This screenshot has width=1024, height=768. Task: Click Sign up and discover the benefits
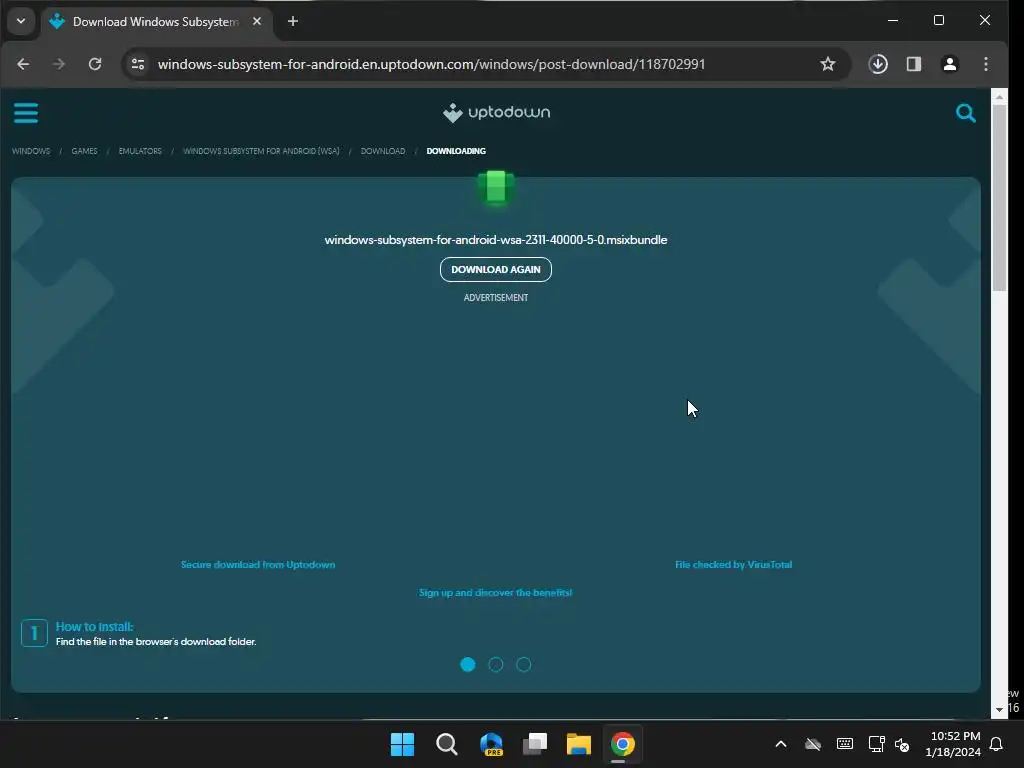tap(496, 592)
